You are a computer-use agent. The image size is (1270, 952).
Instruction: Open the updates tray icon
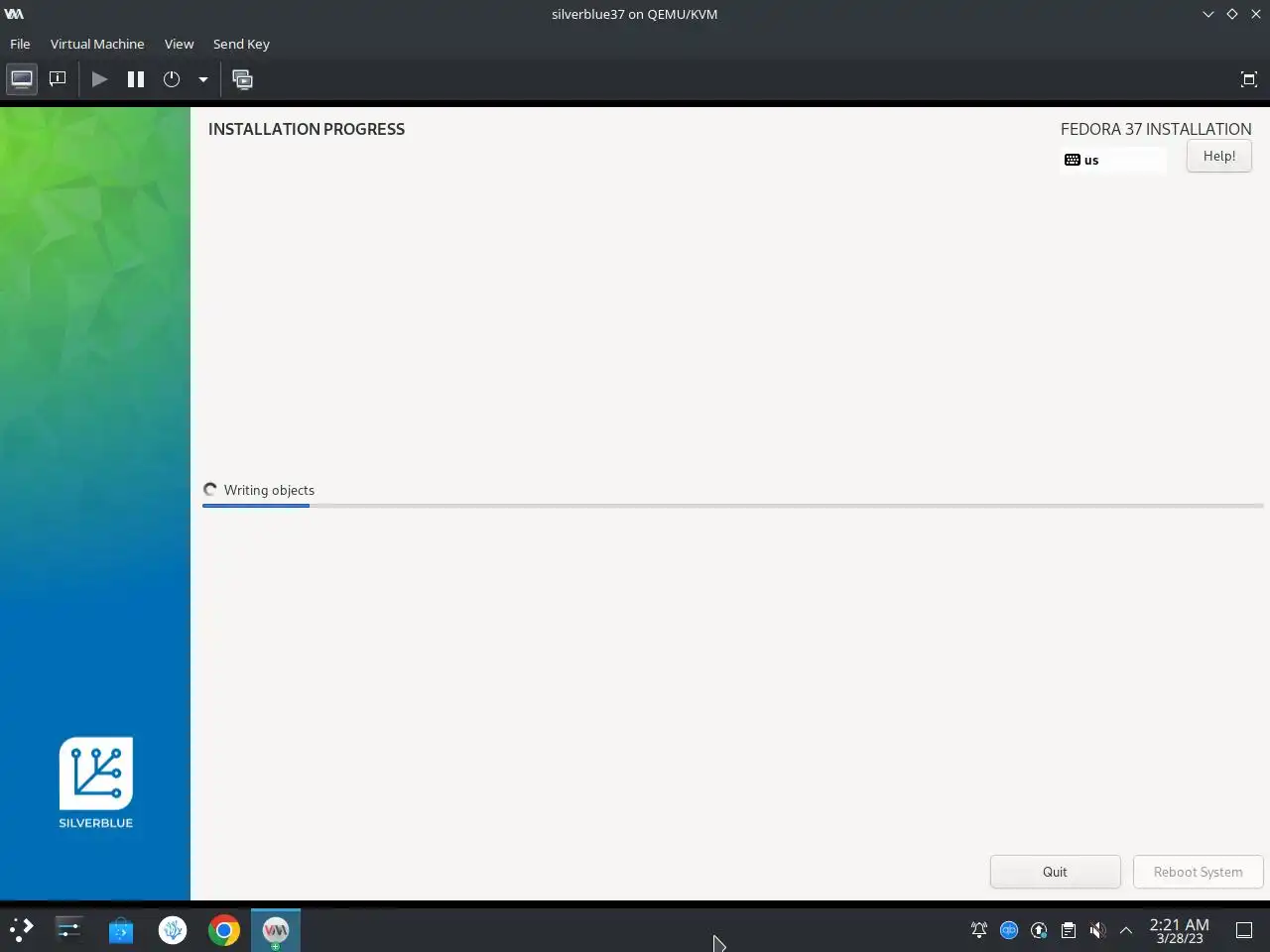pyautogui.click(x=1039, y=930)
